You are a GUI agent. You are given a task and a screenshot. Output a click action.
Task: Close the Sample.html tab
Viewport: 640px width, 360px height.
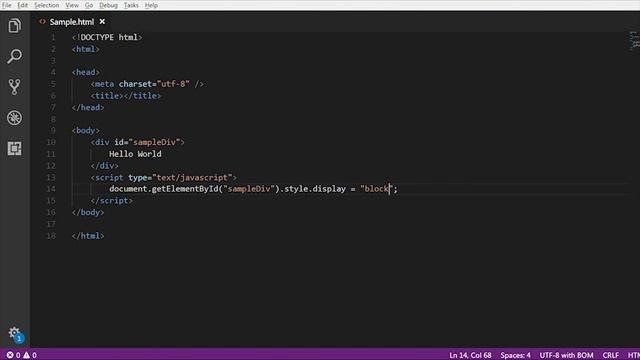tap(102, 22)
